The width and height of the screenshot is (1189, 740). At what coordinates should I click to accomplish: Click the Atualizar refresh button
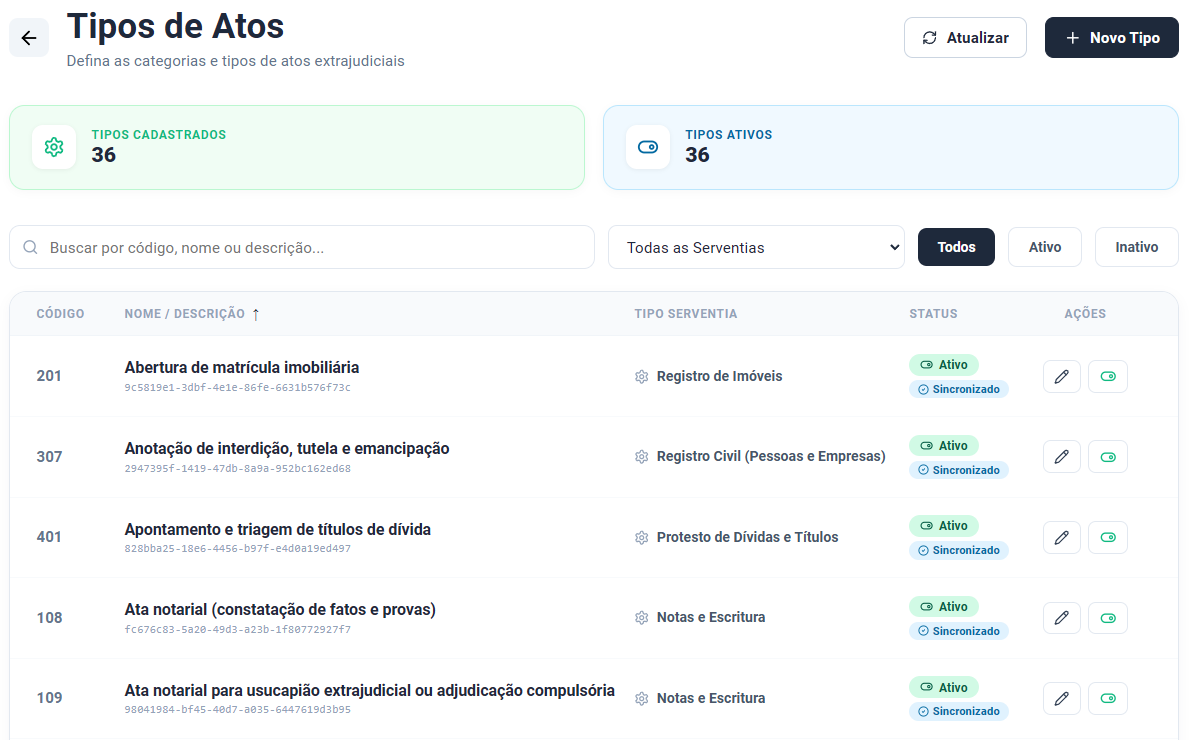tap(965, 38)
